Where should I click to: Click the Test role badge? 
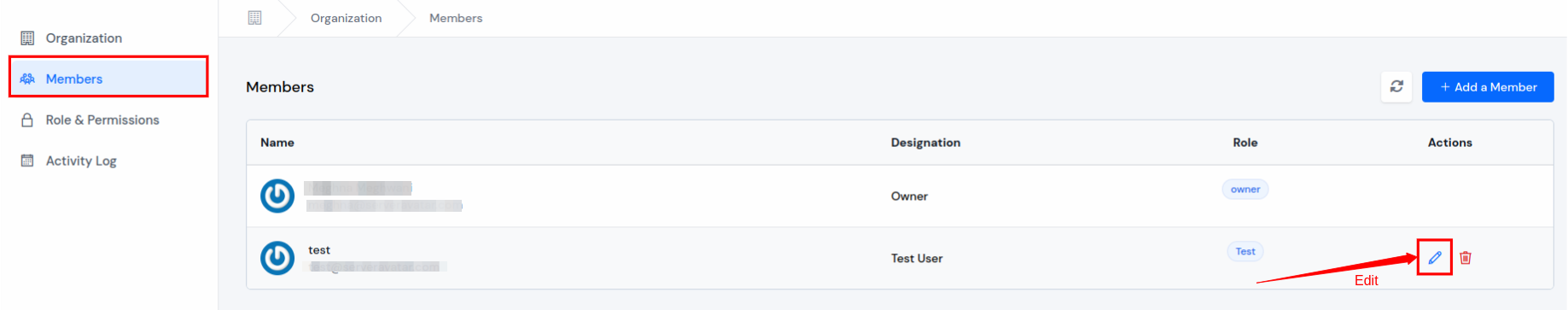(x=1245, y=251)
